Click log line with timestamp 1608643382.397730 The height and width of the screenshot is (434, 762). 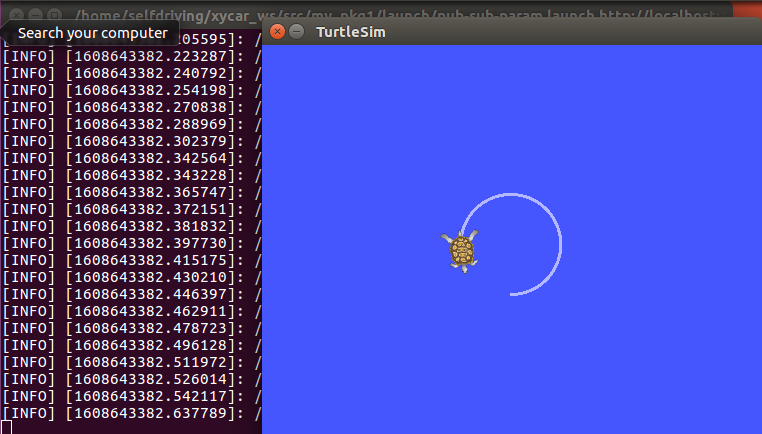point(132,243)
